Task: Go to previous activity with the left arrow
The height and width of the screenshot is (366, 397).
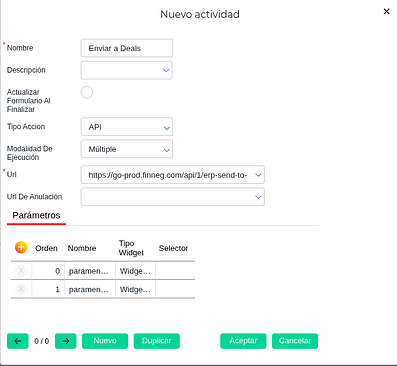Action: coord(18,341)
